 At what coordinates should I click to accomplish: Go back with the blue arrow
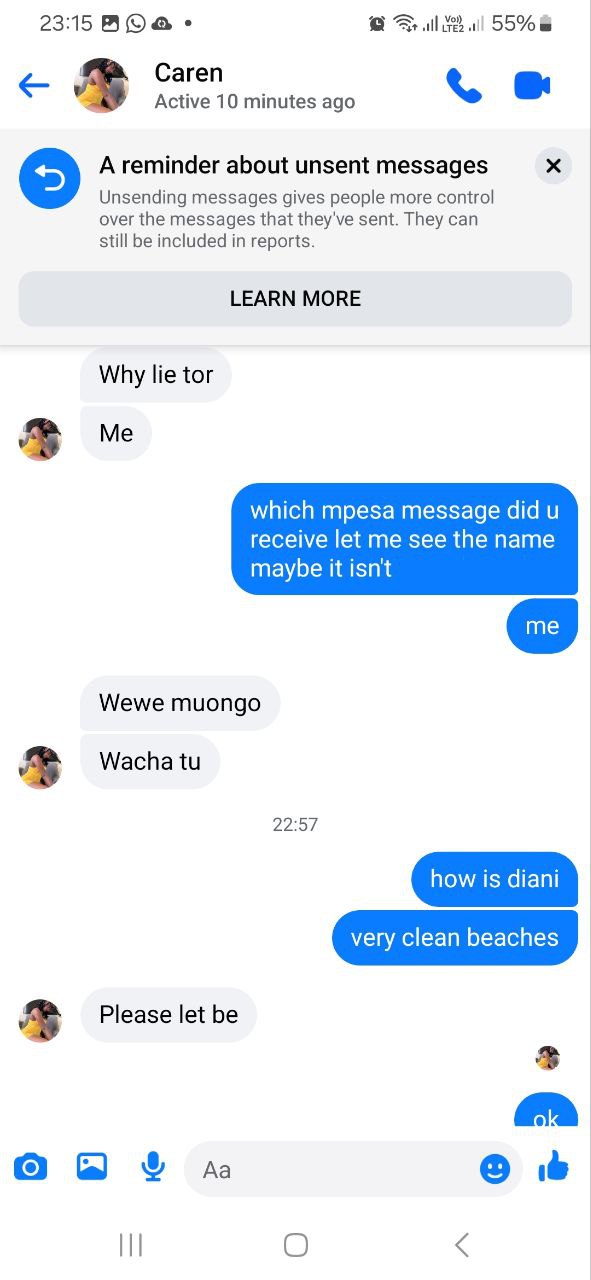pos(34,86)
